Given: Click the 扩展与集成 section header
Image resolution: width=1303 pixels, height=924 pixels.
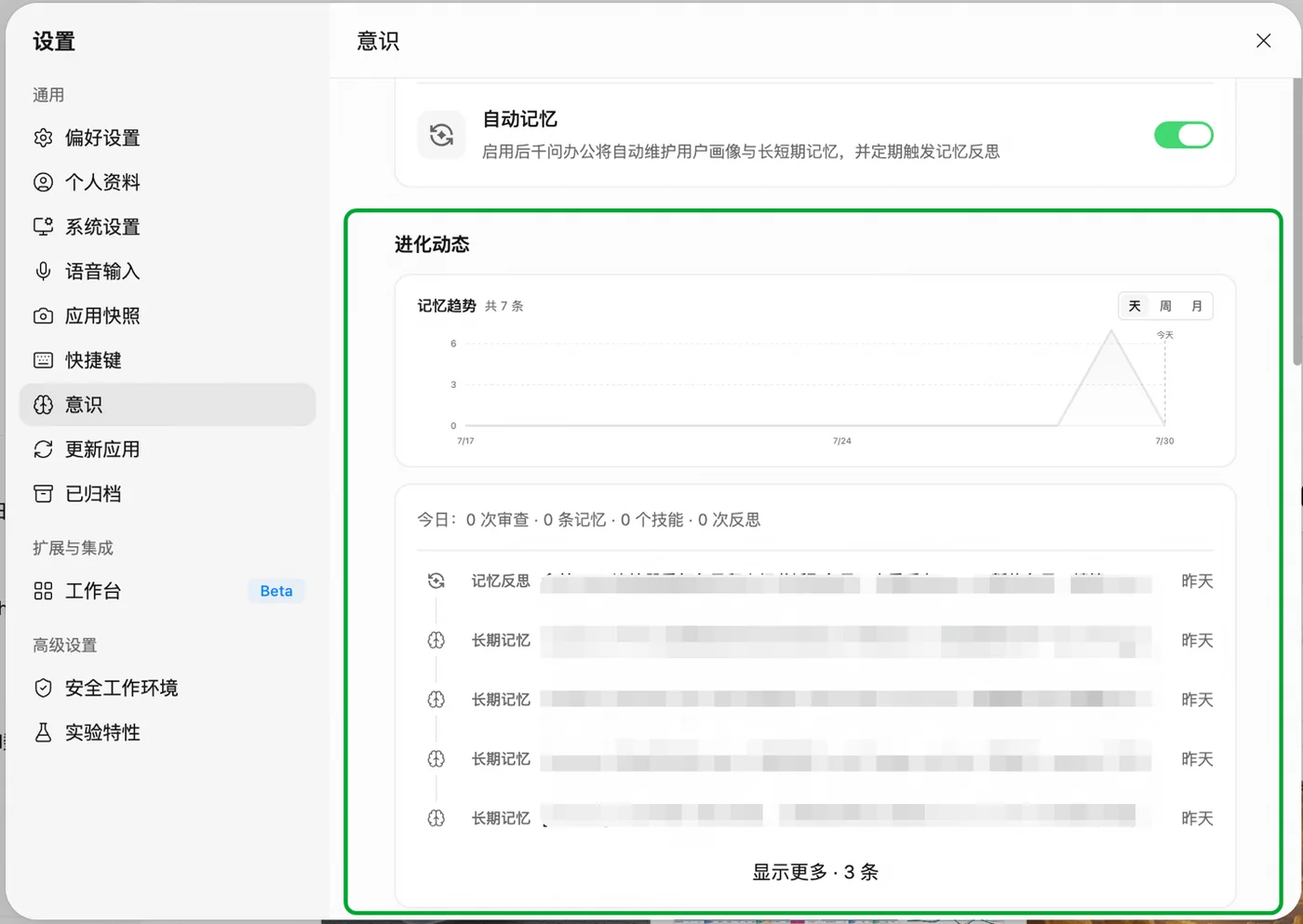Looking at the screenshot, I should pyautogui.click(x=73, y=548).
